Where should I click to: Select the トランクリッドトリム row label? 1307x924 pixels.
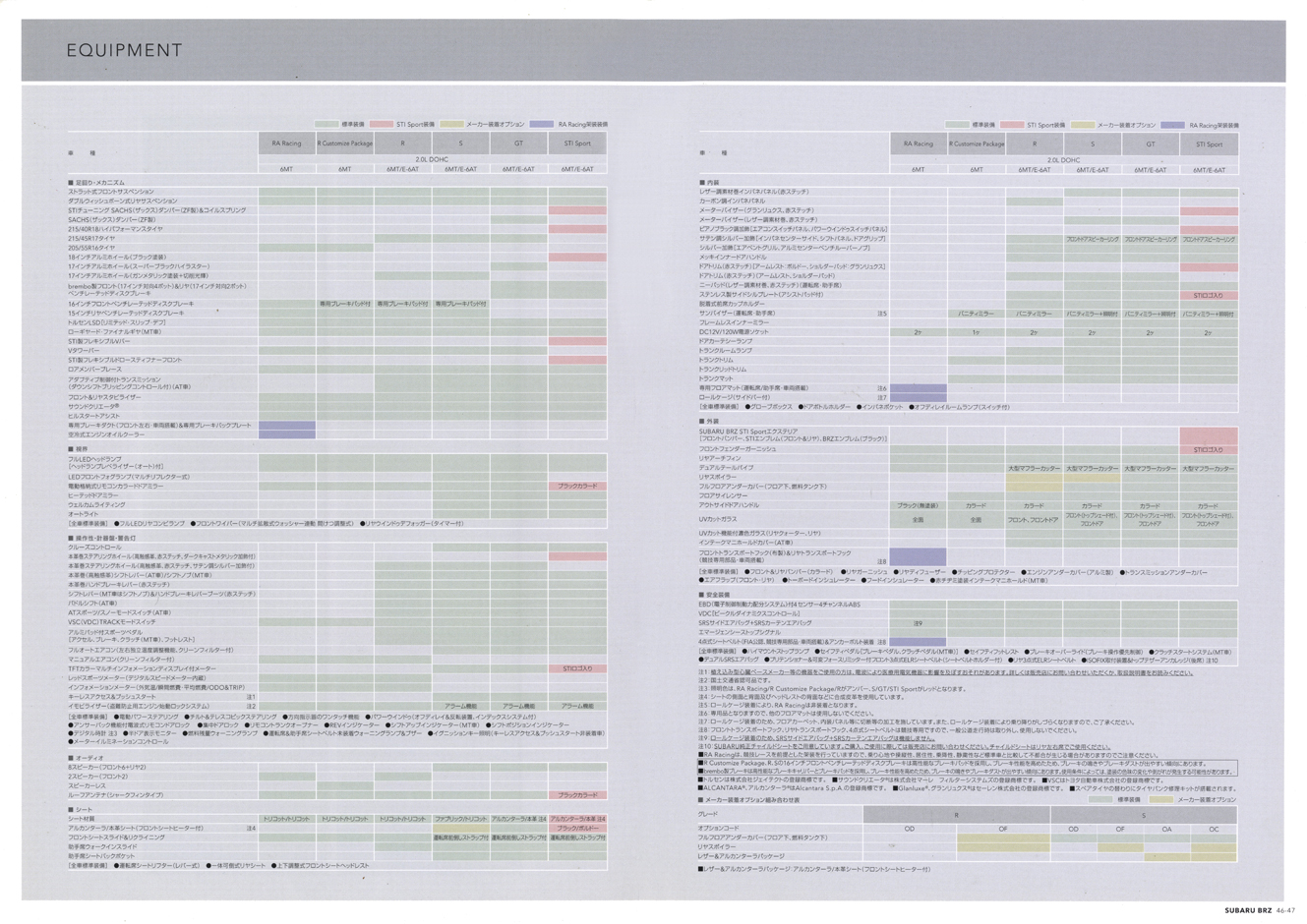723,370
